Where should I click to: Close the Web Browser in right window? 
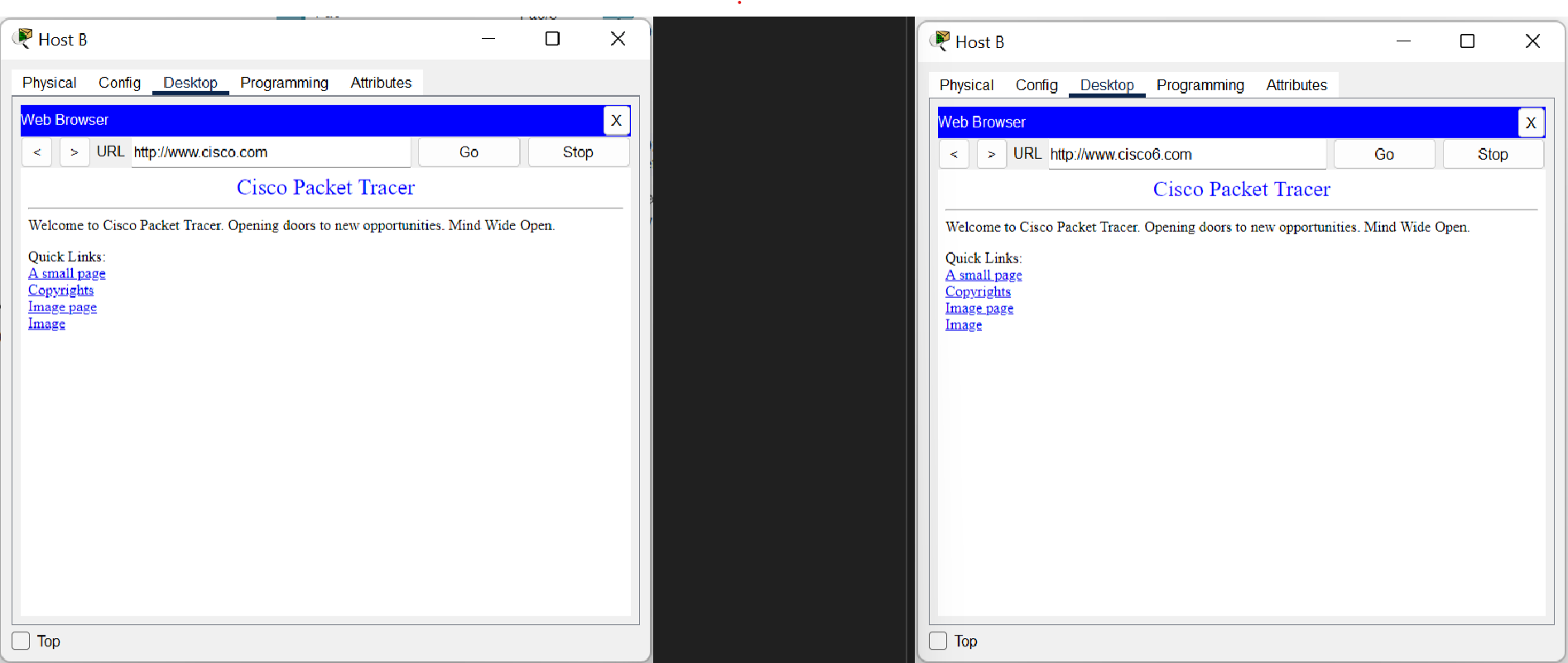[1531, 123]
